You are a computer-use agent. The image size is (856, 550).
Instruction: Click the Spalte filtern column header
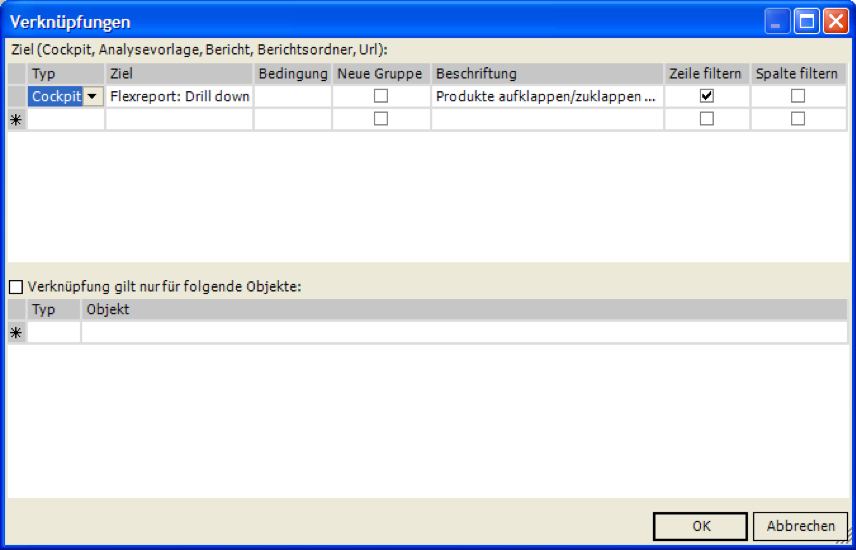pyautogui.click(x=798, y=74)
